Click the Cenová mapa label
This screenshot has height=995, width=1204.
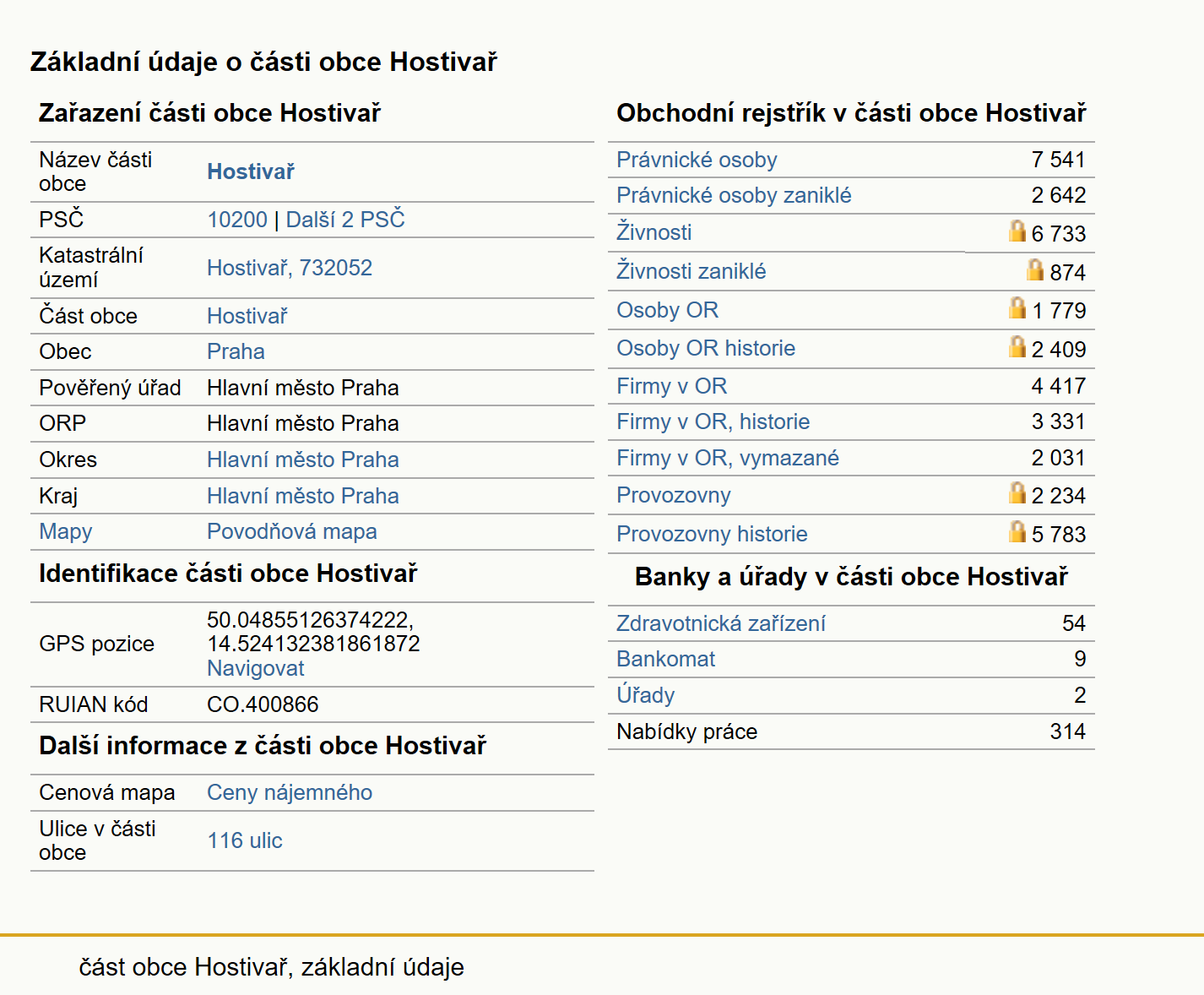click(107, 792)
